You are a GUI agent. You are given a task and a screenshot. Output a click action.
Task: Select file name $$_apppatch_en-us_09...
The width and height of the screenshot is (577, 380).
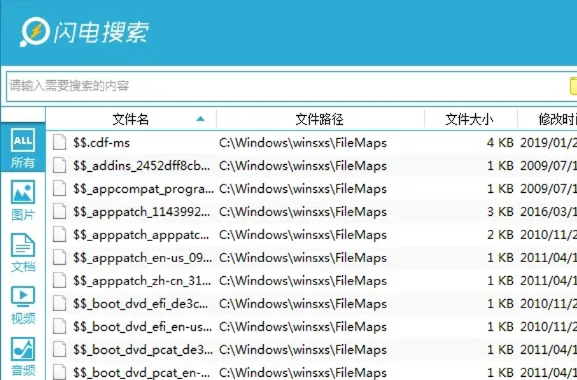pyautogui.click(x=142, y=258)
